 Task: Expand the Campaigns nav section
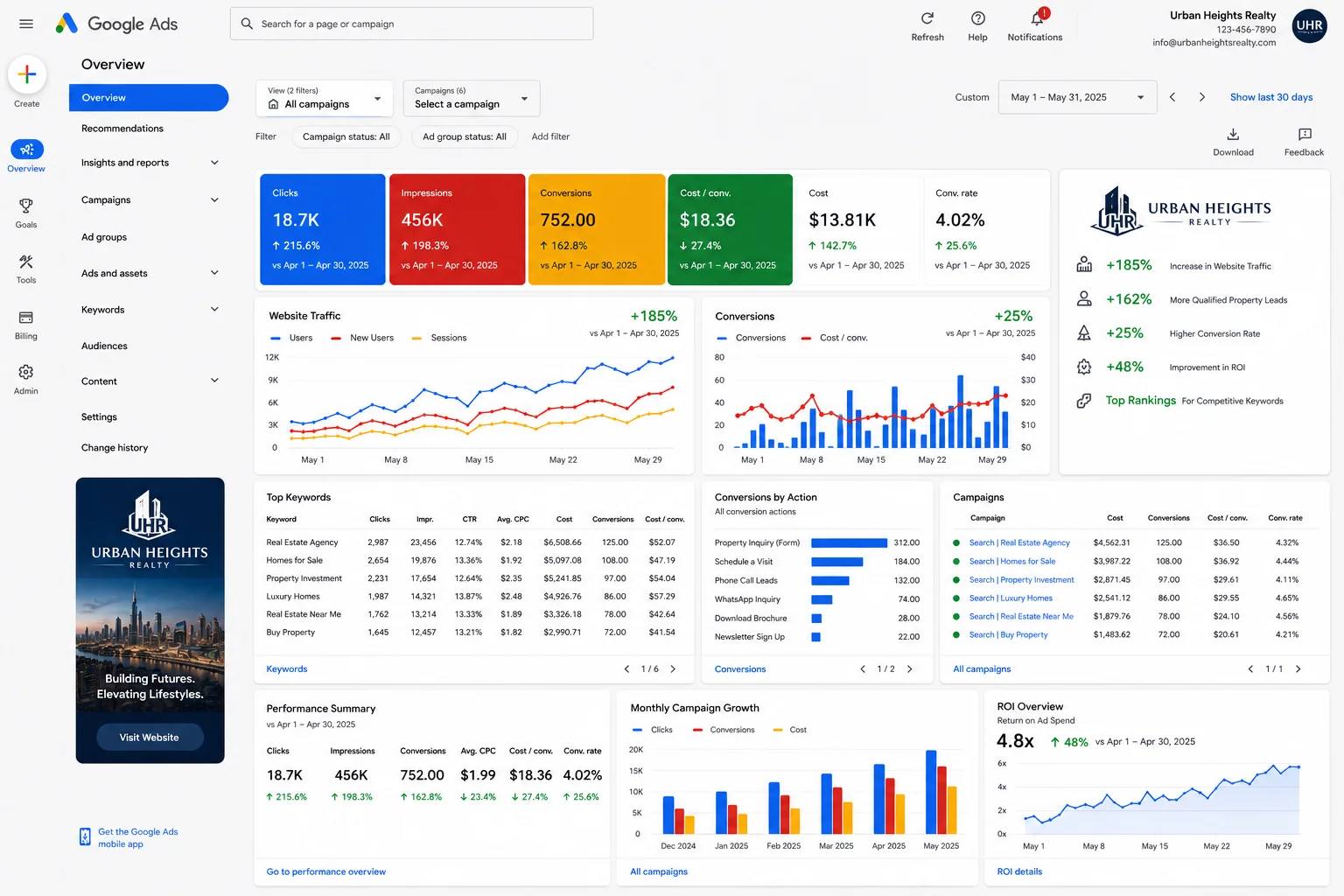[214, 200]
